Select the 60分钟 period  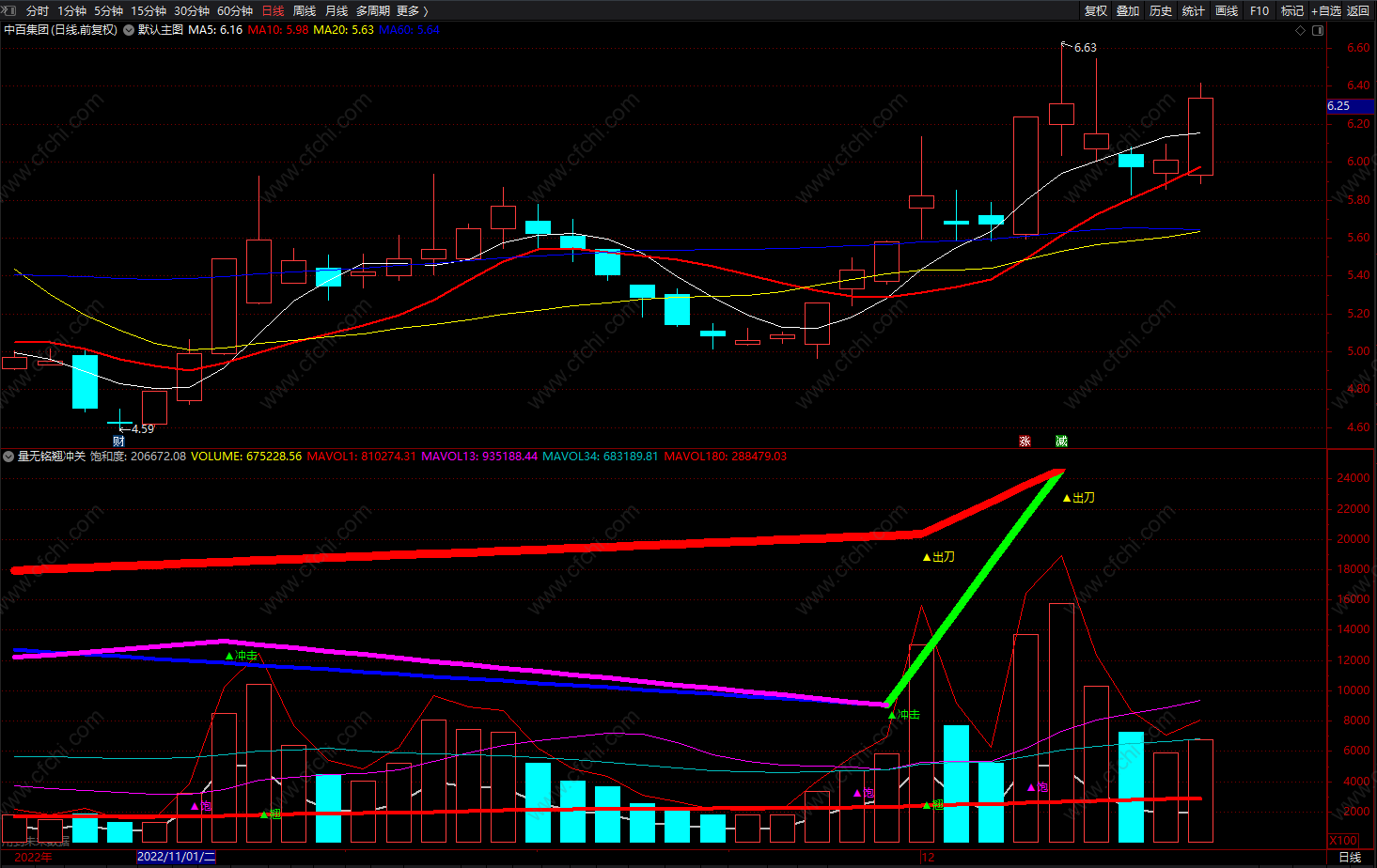click(235, 10)
